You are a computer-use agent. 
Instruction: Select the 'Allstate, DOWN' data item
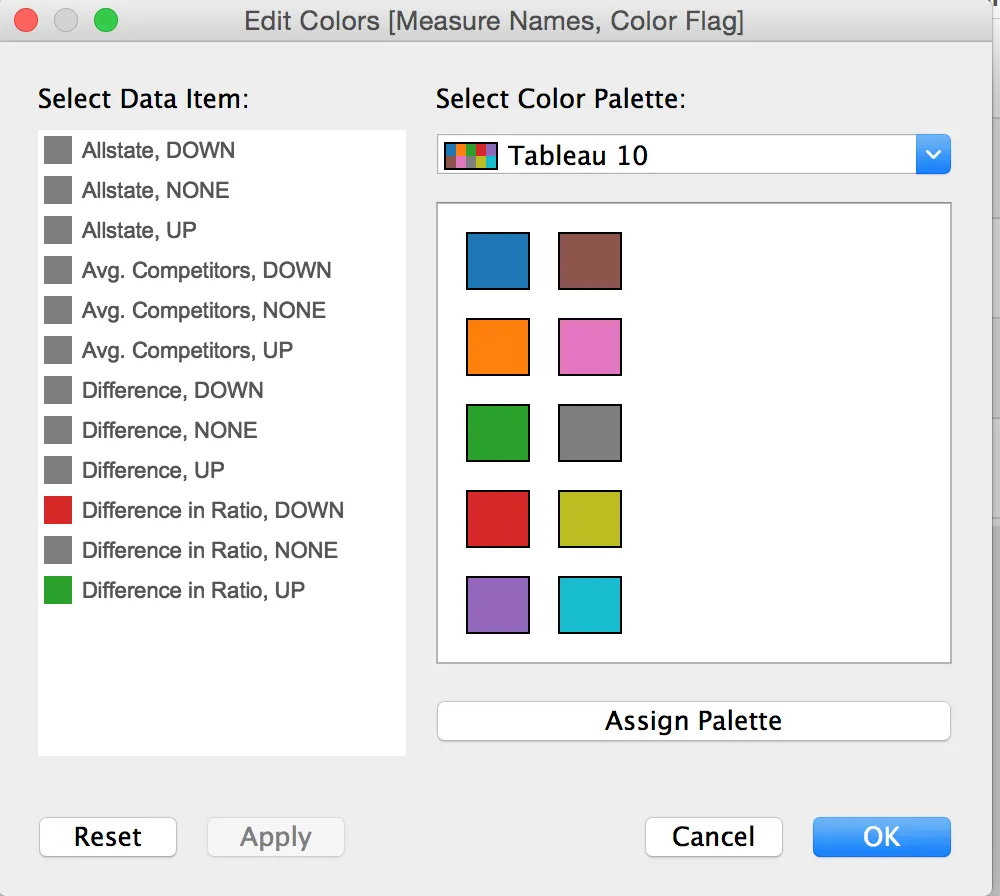158,151
